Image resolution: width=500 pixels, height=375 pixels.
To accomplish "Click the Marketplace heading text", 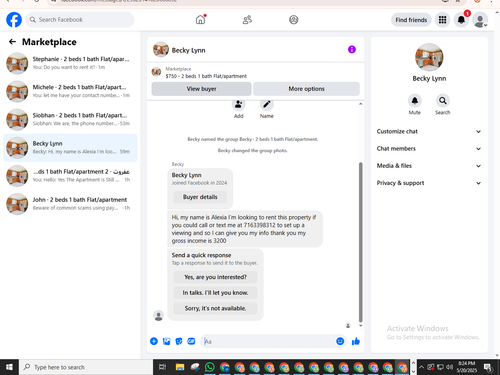I will click(49, 42).
